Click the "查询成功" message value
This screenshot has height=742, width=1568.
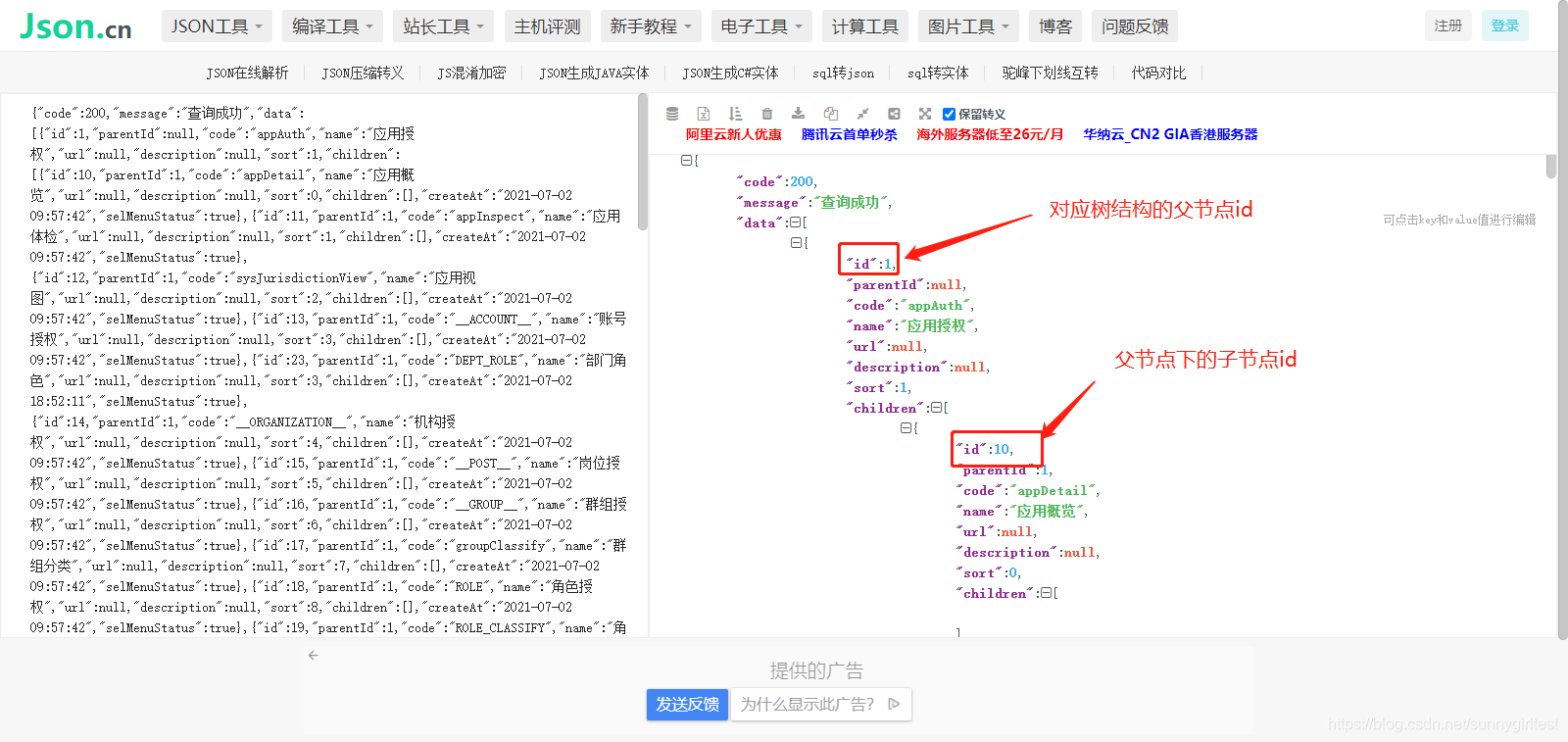(x=854, y=202)
